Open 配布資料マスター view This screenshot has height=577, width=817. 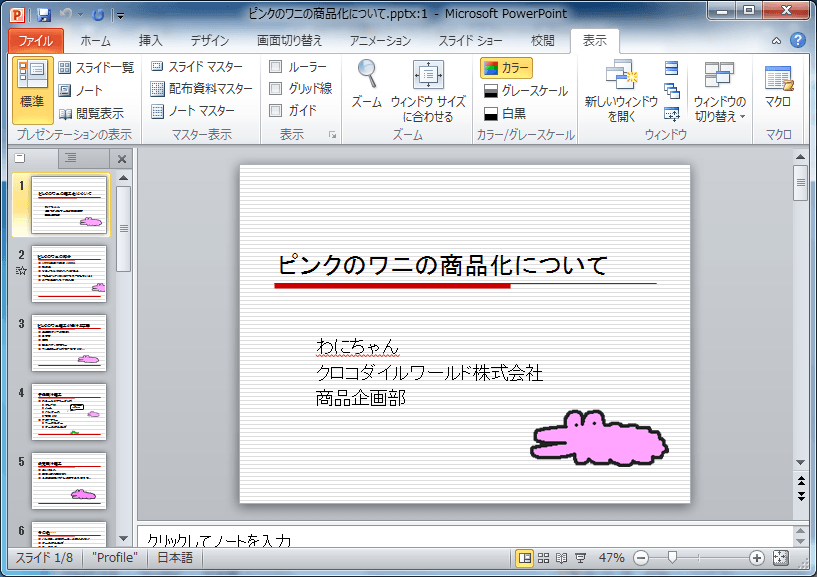point(201,89)
